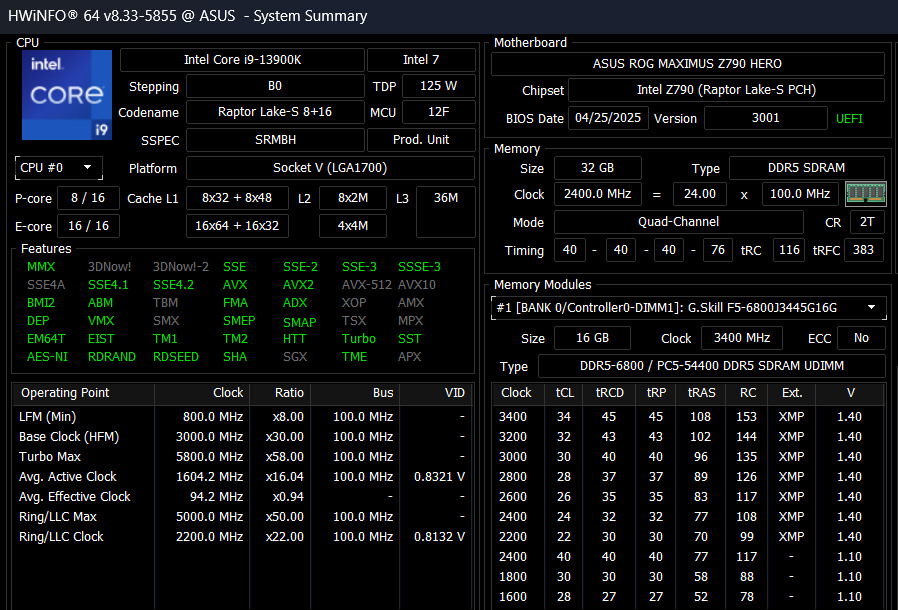Click the E-core 16 / 16 value
This screenshot has width=898, height=610.
coord(88,226)
